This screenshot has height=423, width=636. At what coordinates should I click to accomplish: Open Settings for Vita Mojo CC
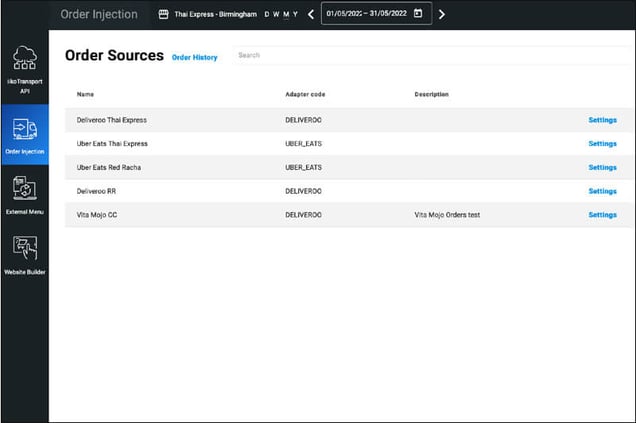pos(602,215)
